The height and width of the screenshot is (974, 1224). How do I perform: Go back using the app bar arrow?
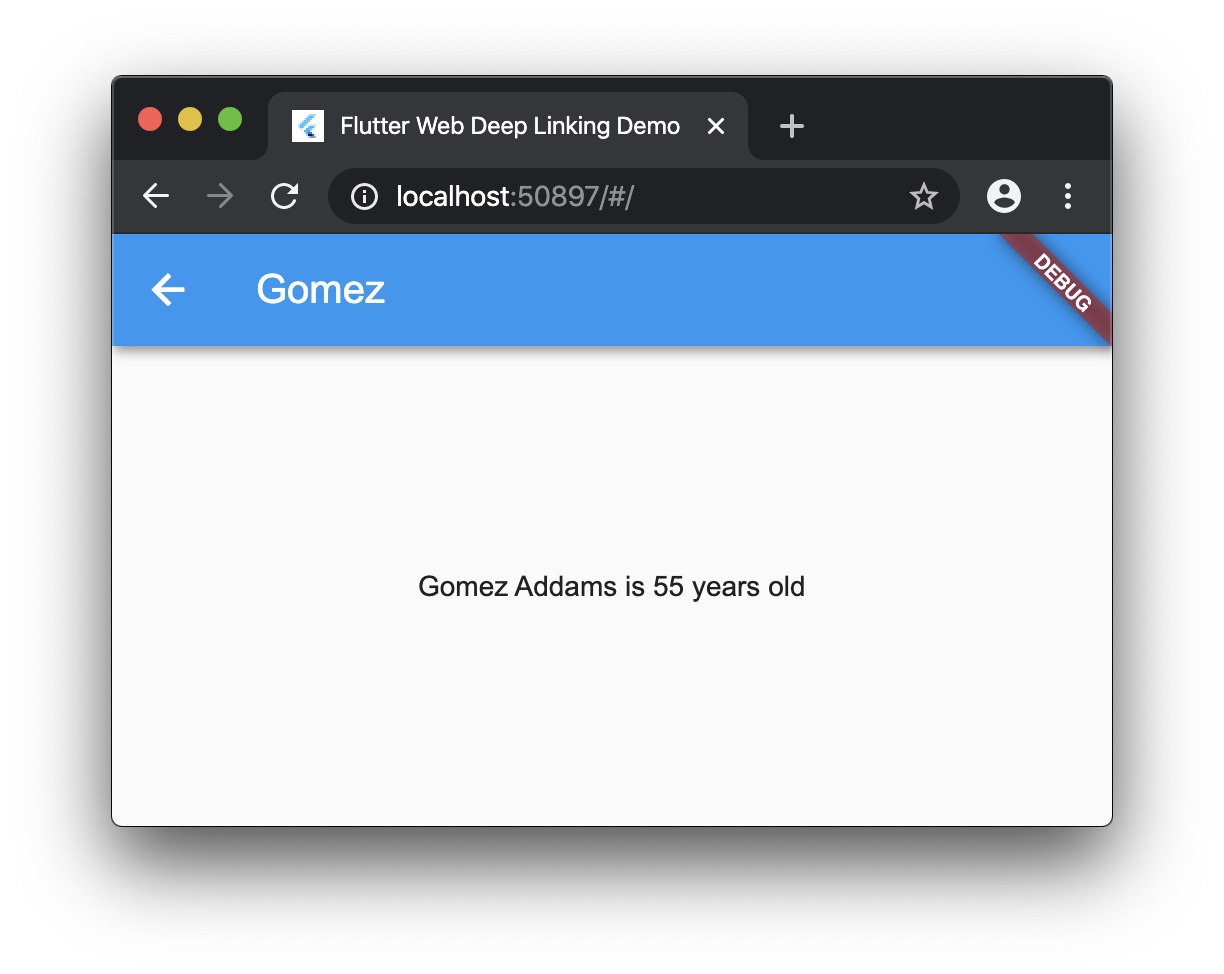[x=168, y=290]
